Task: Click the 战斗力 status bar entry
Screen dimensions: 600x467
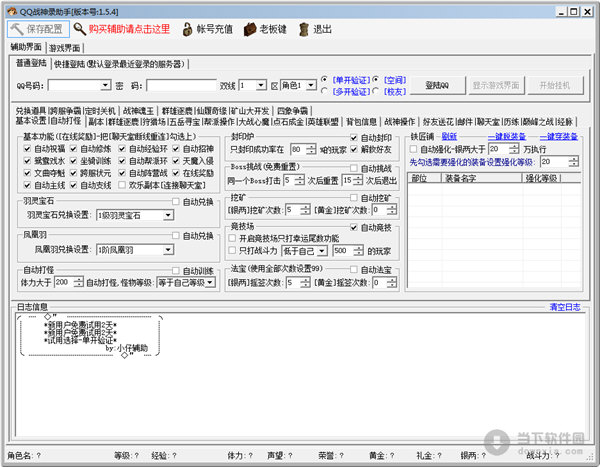Action: (x=543, y=455)
